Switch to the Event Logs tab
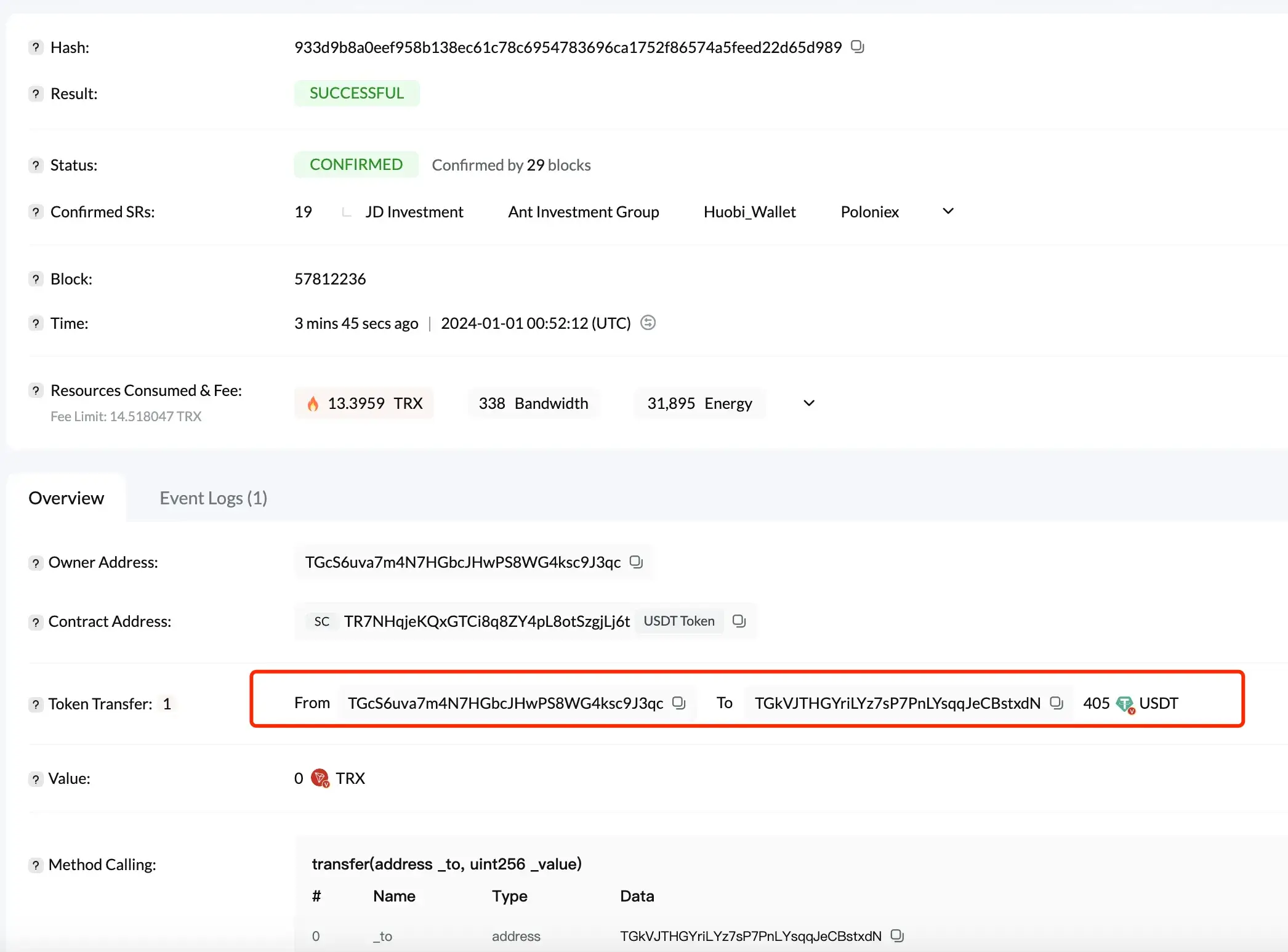 [213, 498]
